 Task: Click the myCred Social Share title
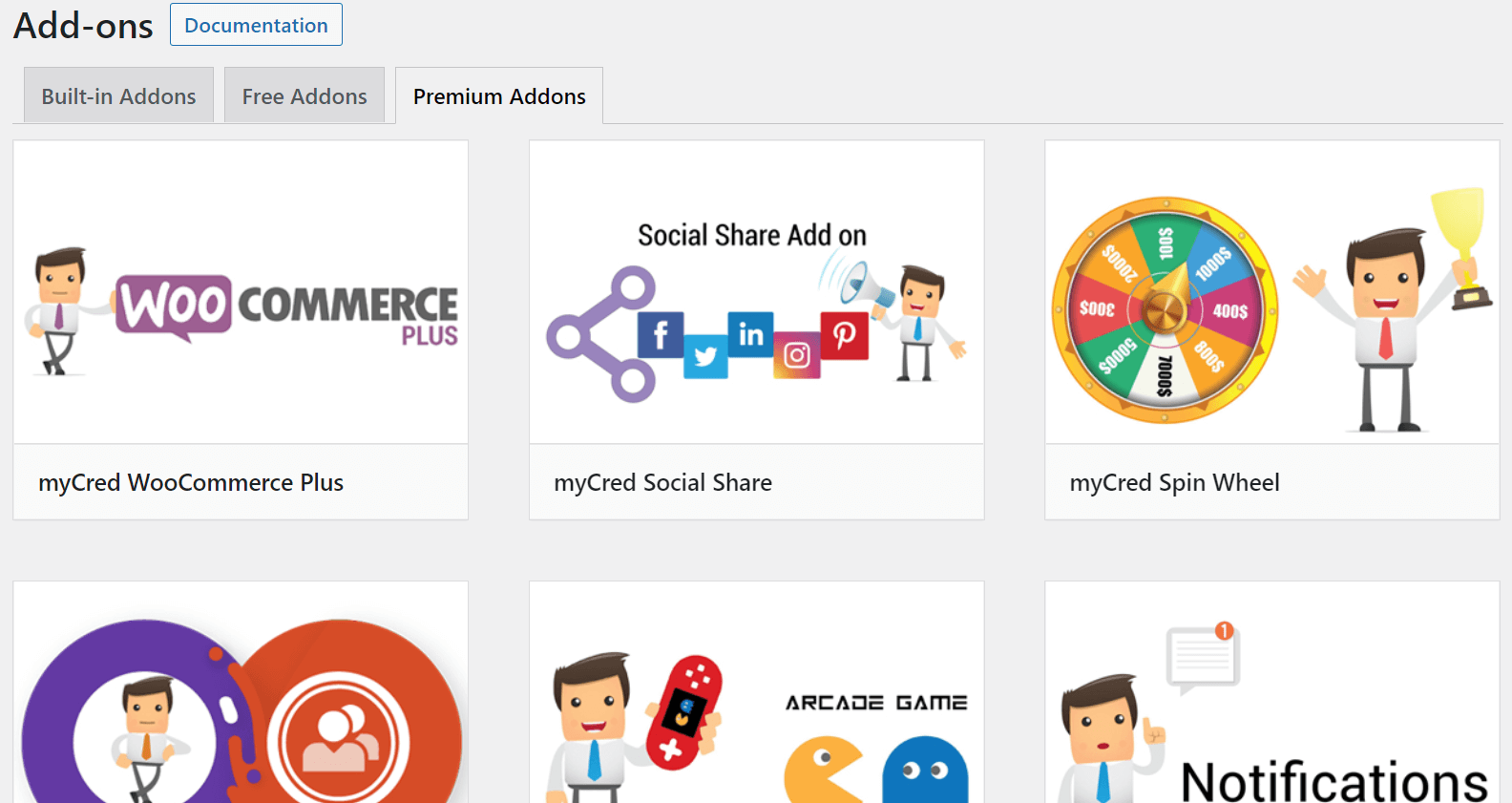[663, 482]
